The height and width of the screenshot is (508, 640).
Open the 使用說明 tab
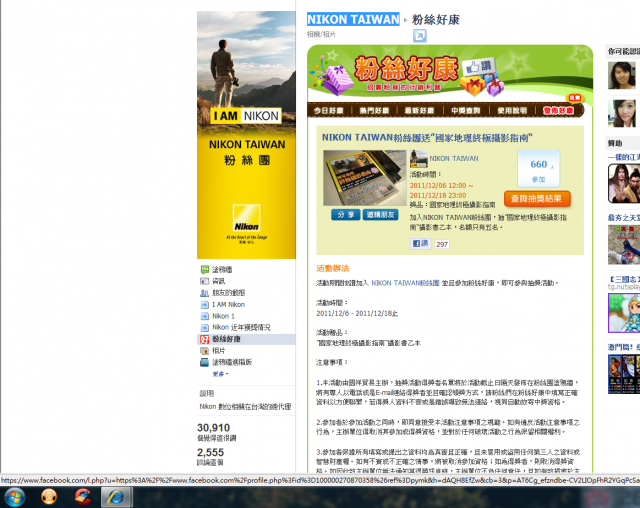point(512,111)
